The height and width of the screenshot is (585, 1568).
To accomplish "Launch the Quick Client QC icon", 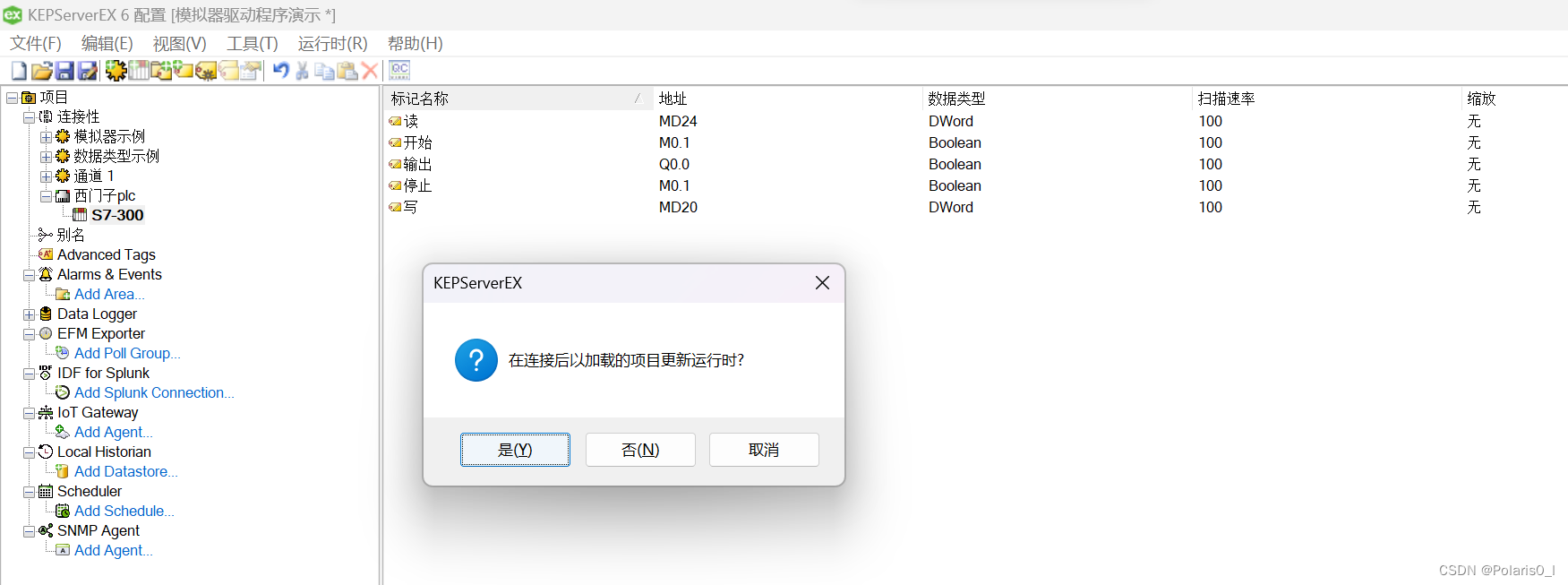I will click(x=399, y=71).
